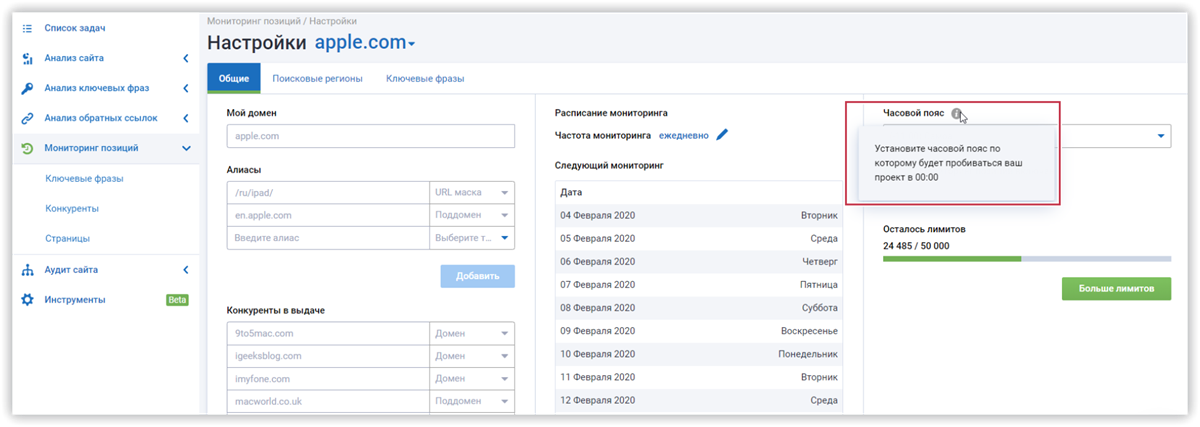This screenshot has width=1200, height=427.
Task: Select the 11 Февраля 2020 schedule row
Action: coord(699,377)
